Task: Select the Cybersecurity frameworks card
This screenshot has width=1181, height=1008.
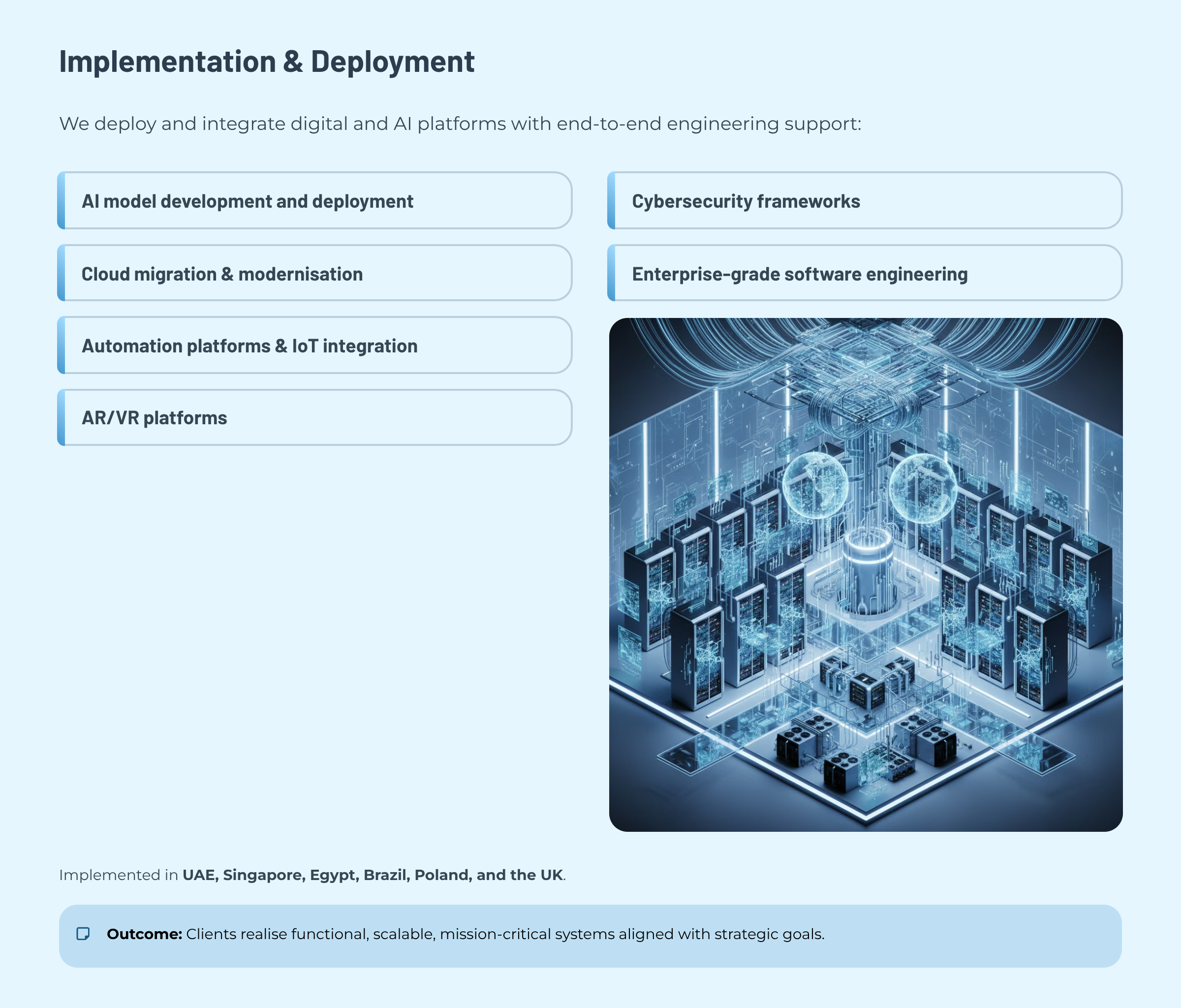Action: [865, 201]
